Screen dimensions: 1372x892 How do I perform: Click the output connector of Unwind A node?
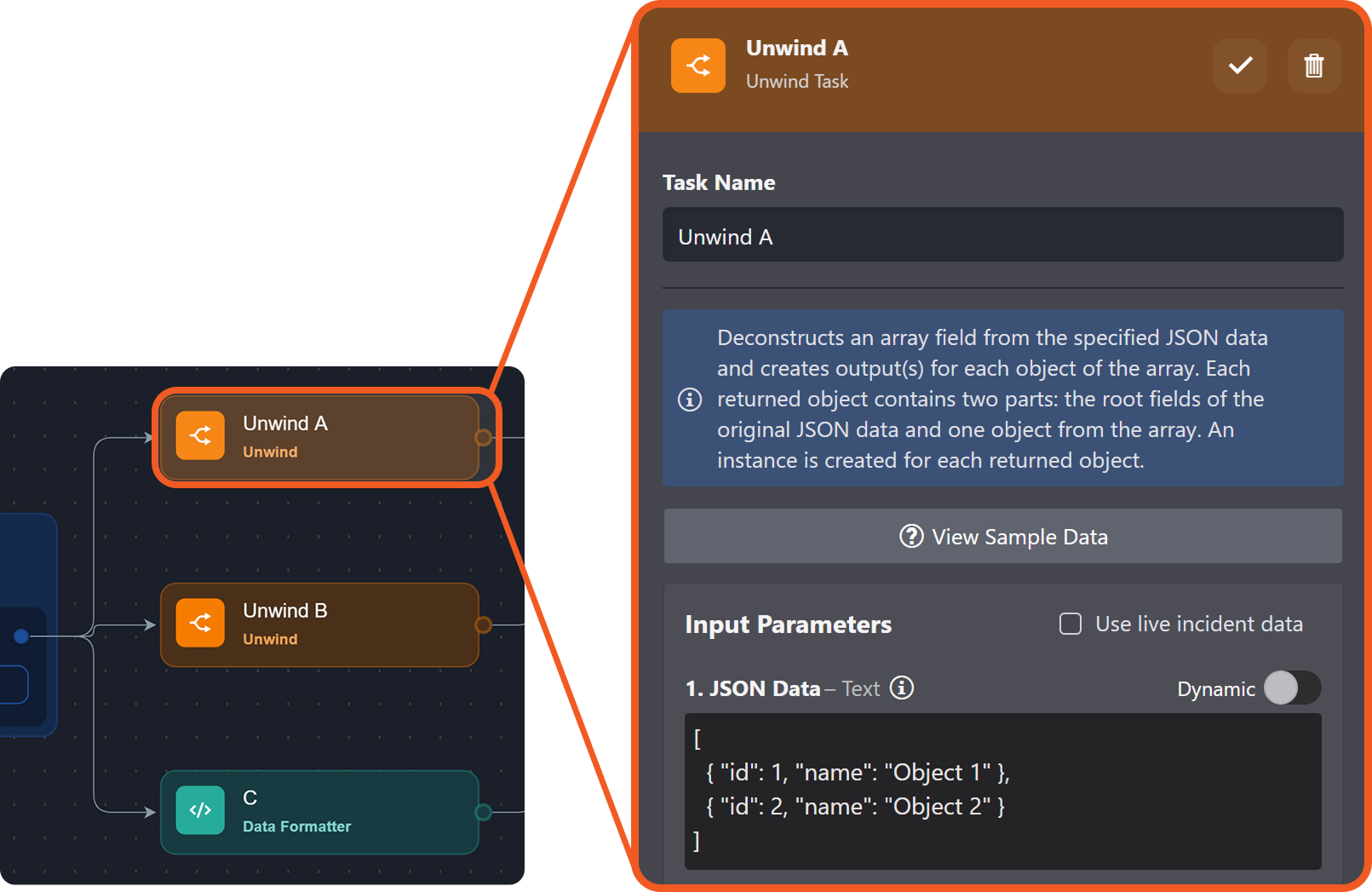pos(483,437)
